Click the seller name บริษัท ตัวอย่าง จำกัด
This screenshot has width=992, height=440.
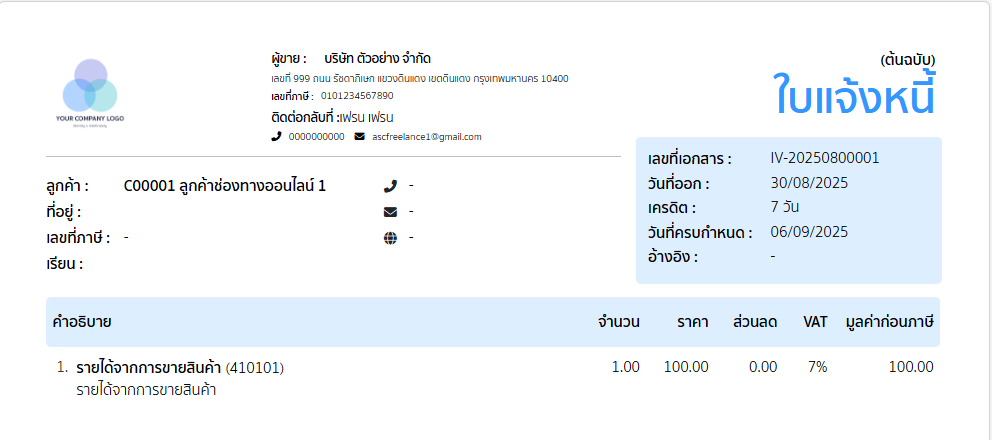point(378,59)
